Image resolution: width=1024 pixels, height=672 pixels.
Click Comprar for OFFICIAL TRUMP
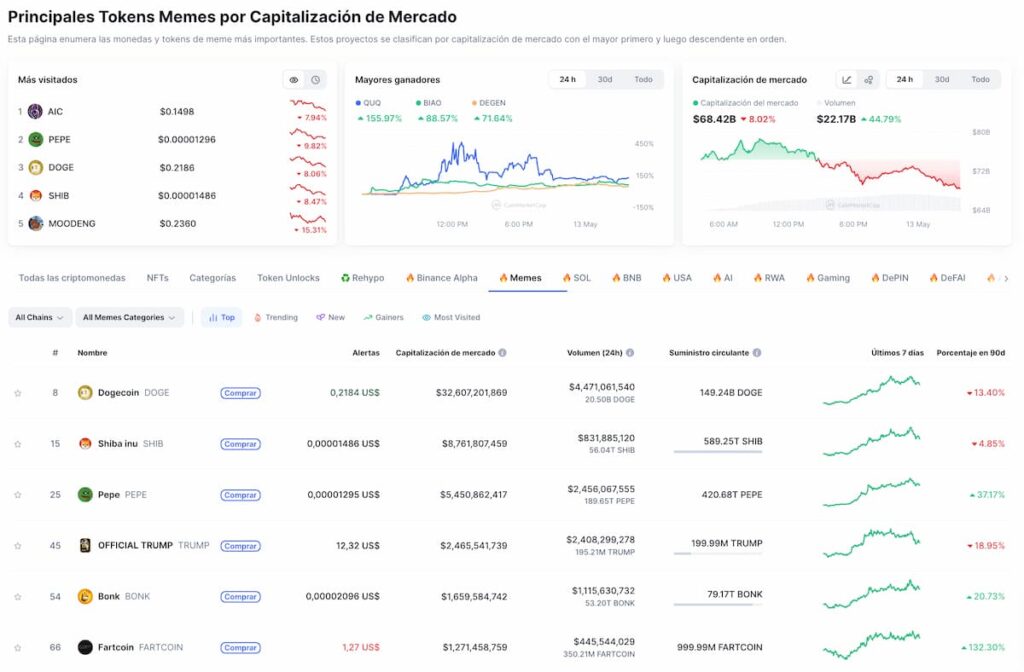pyautogui.click(x=240, y=546)
